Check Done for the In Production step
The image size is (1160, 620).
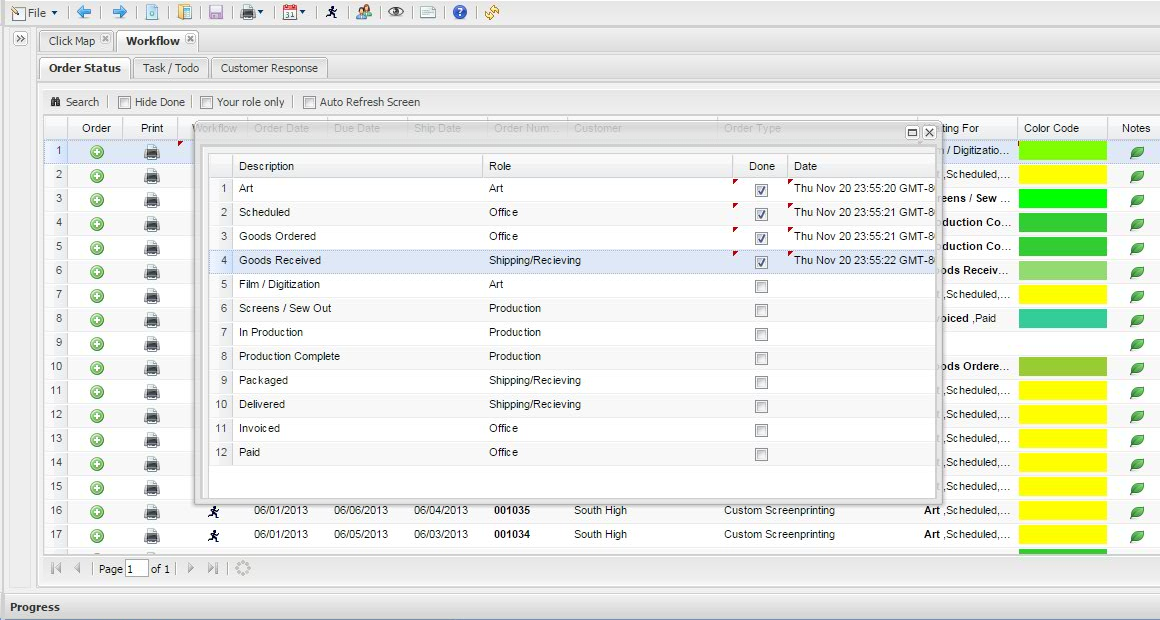[x=761, y=334]
